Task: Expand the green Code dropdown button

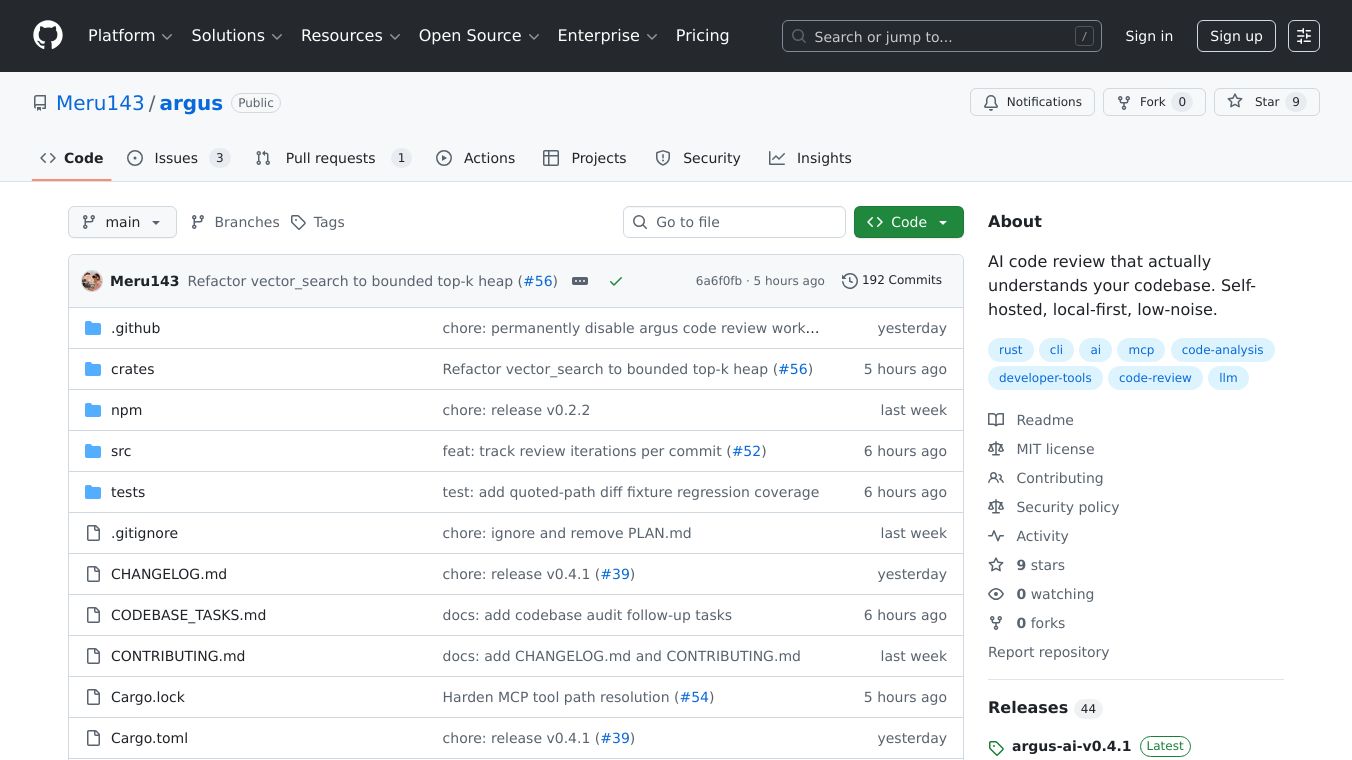Action: click(x=908, y=222)
